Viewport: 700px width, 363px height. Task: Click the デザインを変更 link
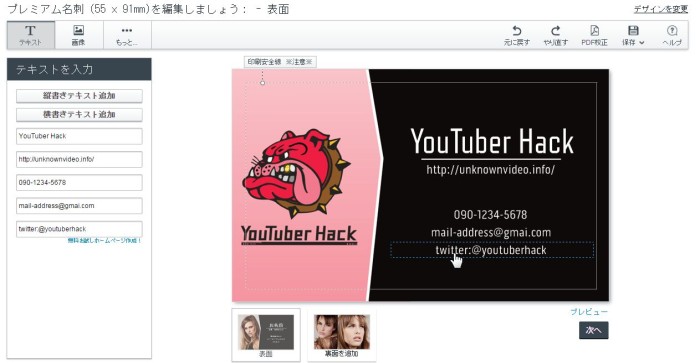661,9
